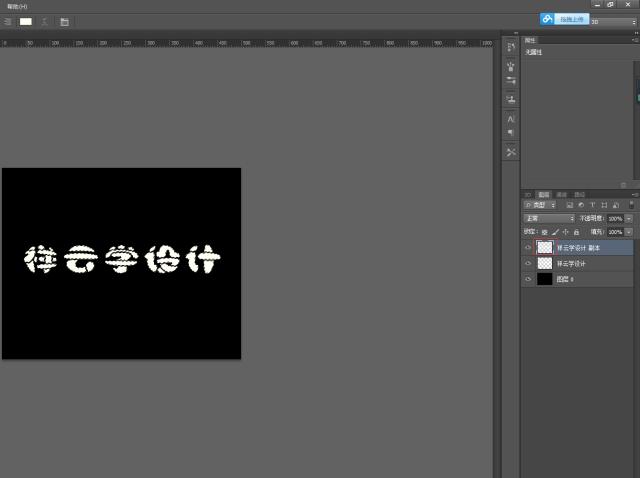Click the Properties panel trash icon

coord(623,185)
